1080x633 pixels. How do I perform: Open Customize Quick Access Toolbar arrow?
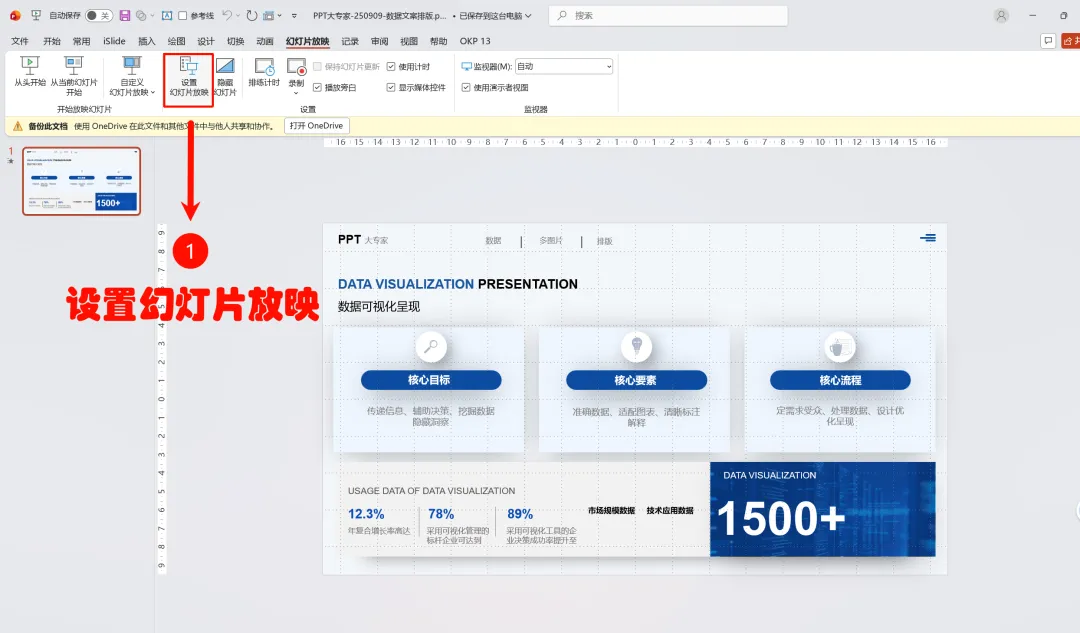[294, 15]
